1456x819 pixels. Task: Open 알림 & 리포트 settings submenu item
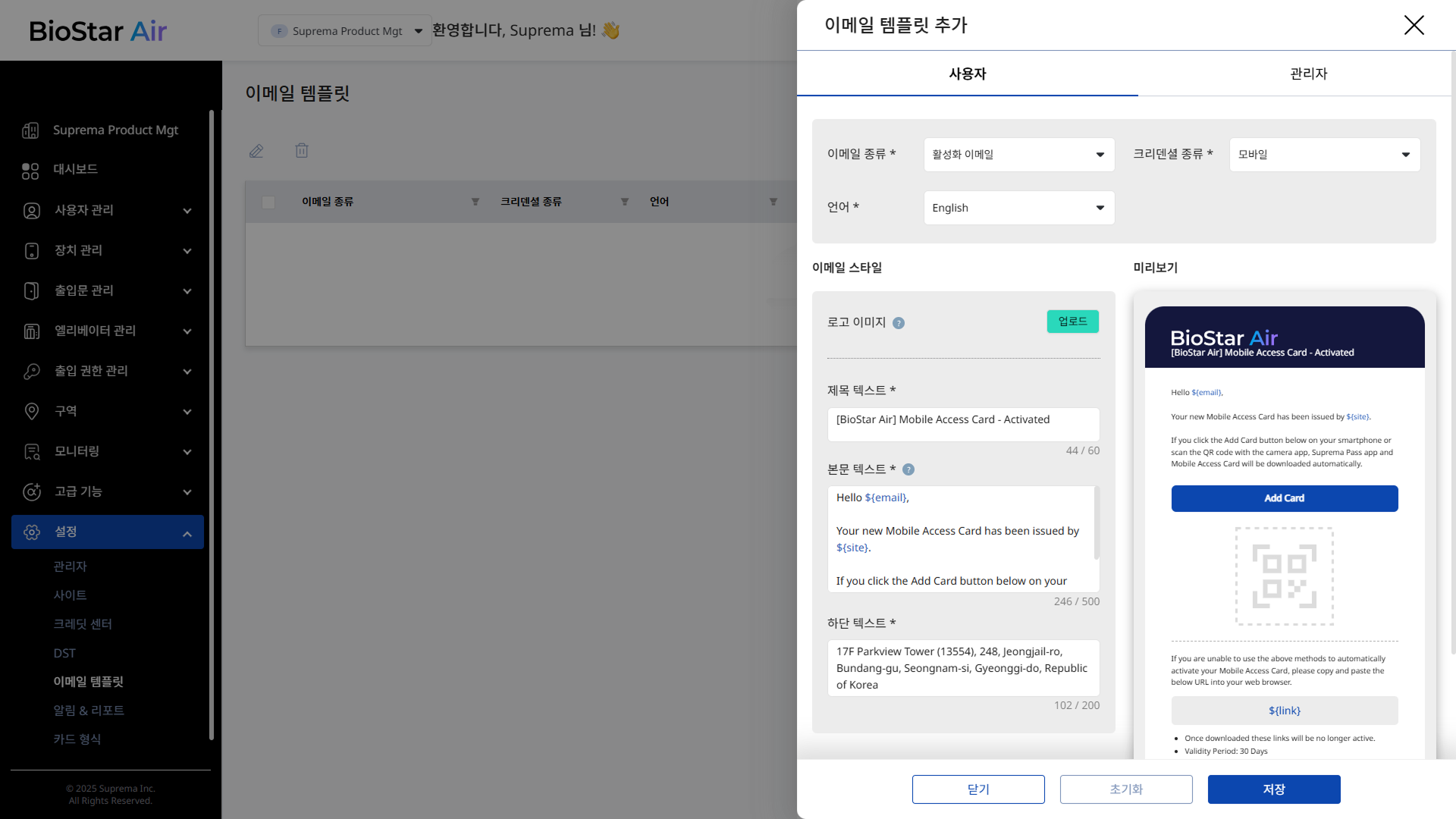89,711
